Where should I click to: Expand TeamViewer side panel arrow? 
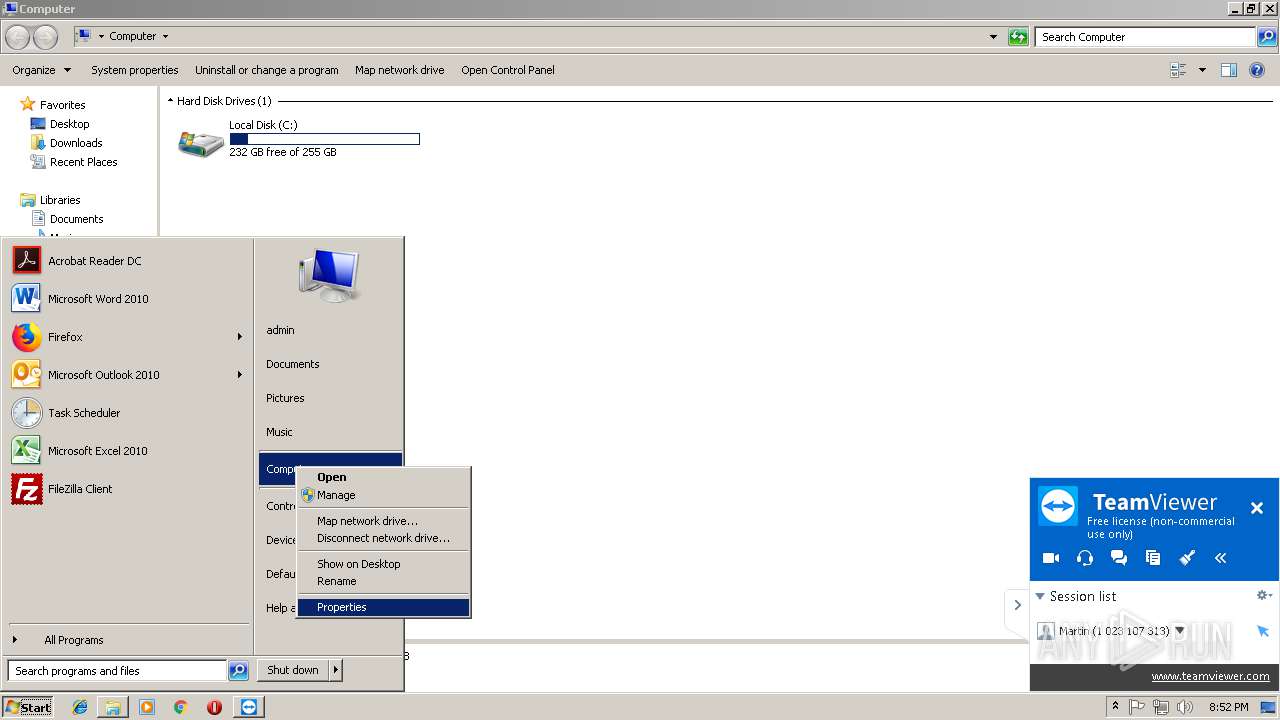1017,605
